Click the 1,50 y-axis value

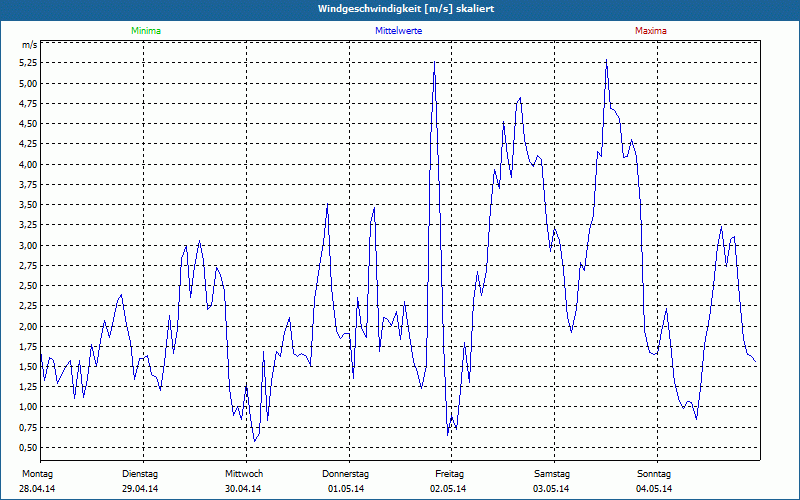[x=30, y=367]
